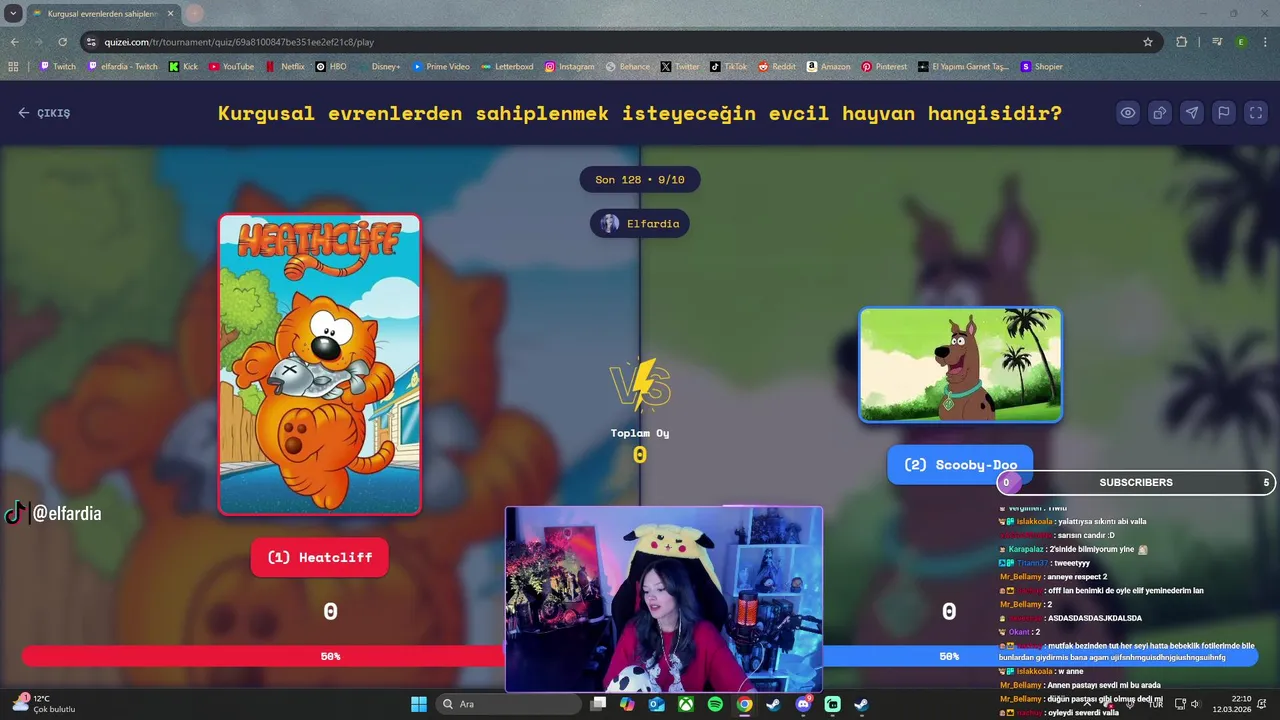The image size is (1280, 720).
Task: Open the Shopier bookmark
Action: [x=1042, y=67]
